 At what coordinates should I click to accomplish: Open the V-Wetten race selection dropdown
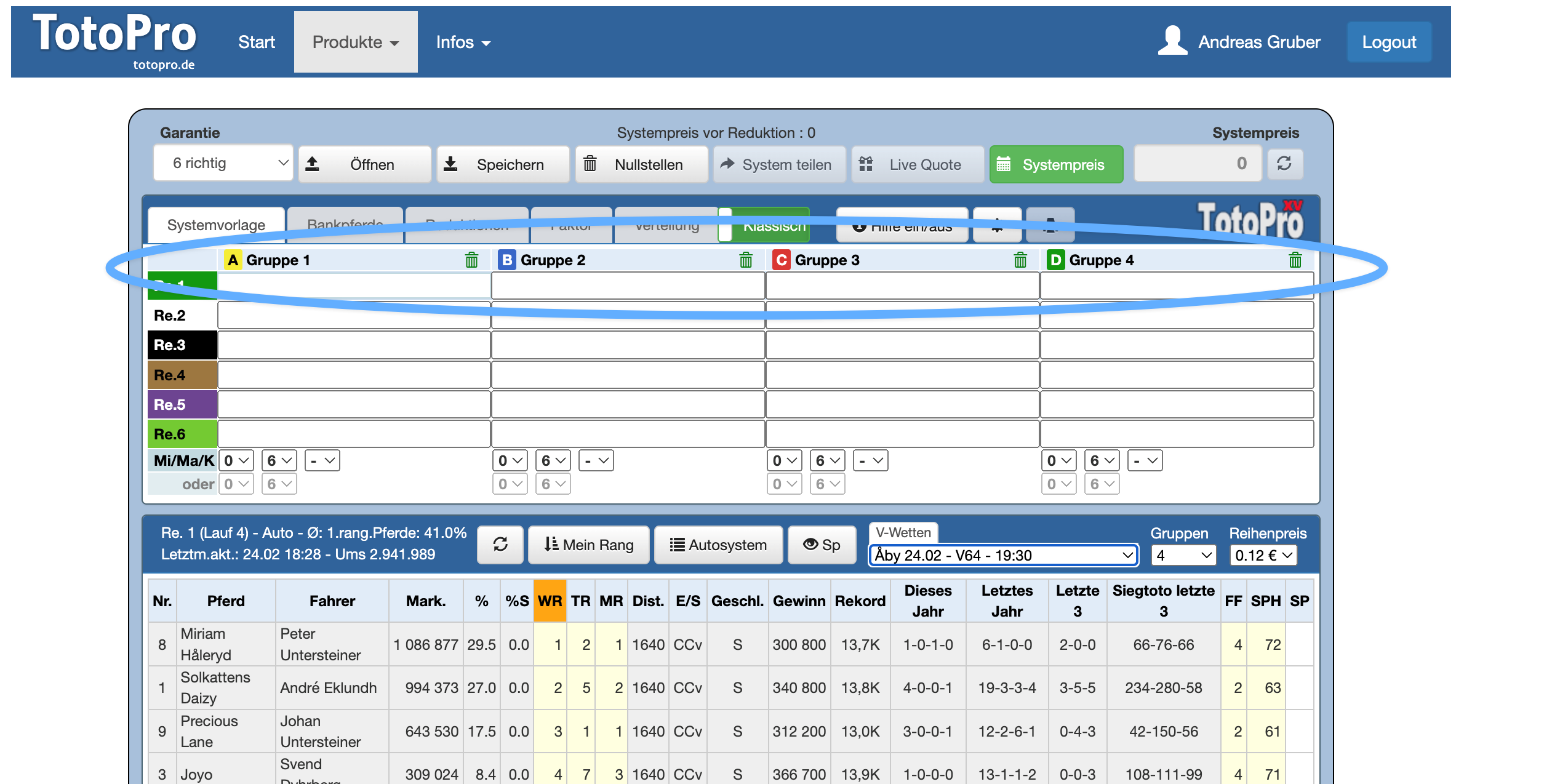pos(1004,555)
